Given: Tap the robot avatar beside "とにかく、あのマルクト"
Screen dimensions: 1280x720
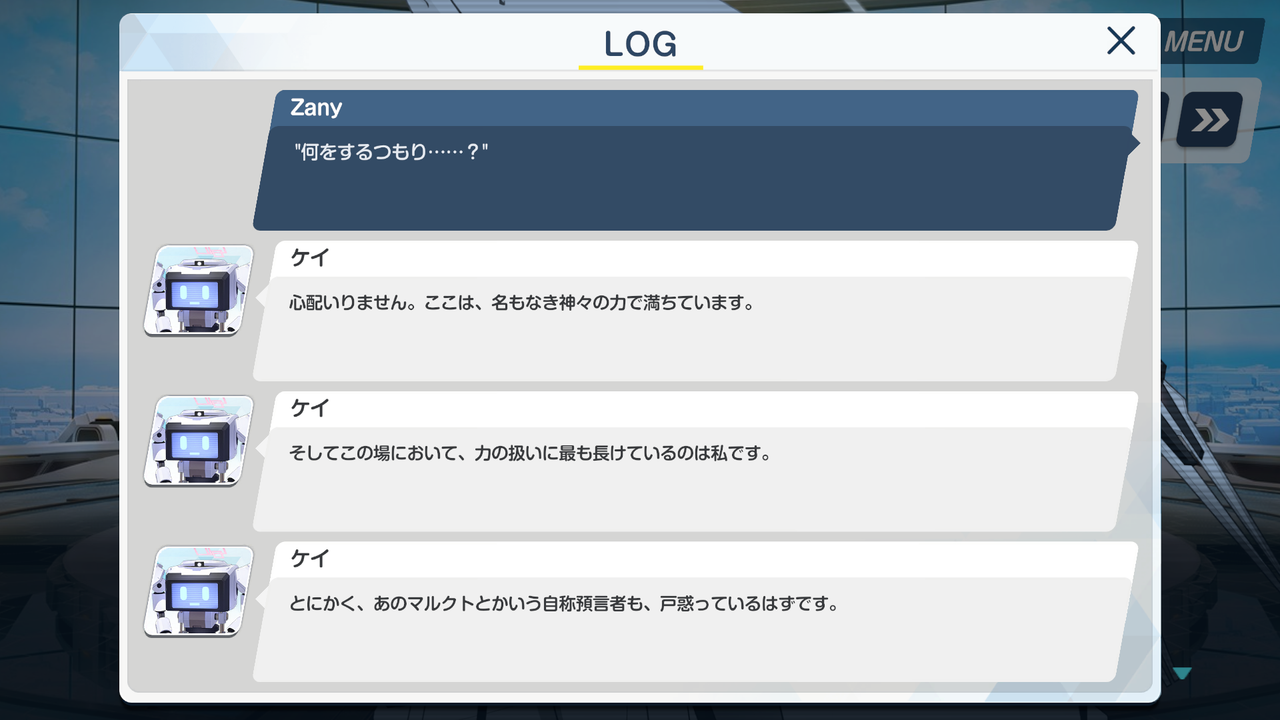Looking at the screenshot, I should tap(198, 591).
